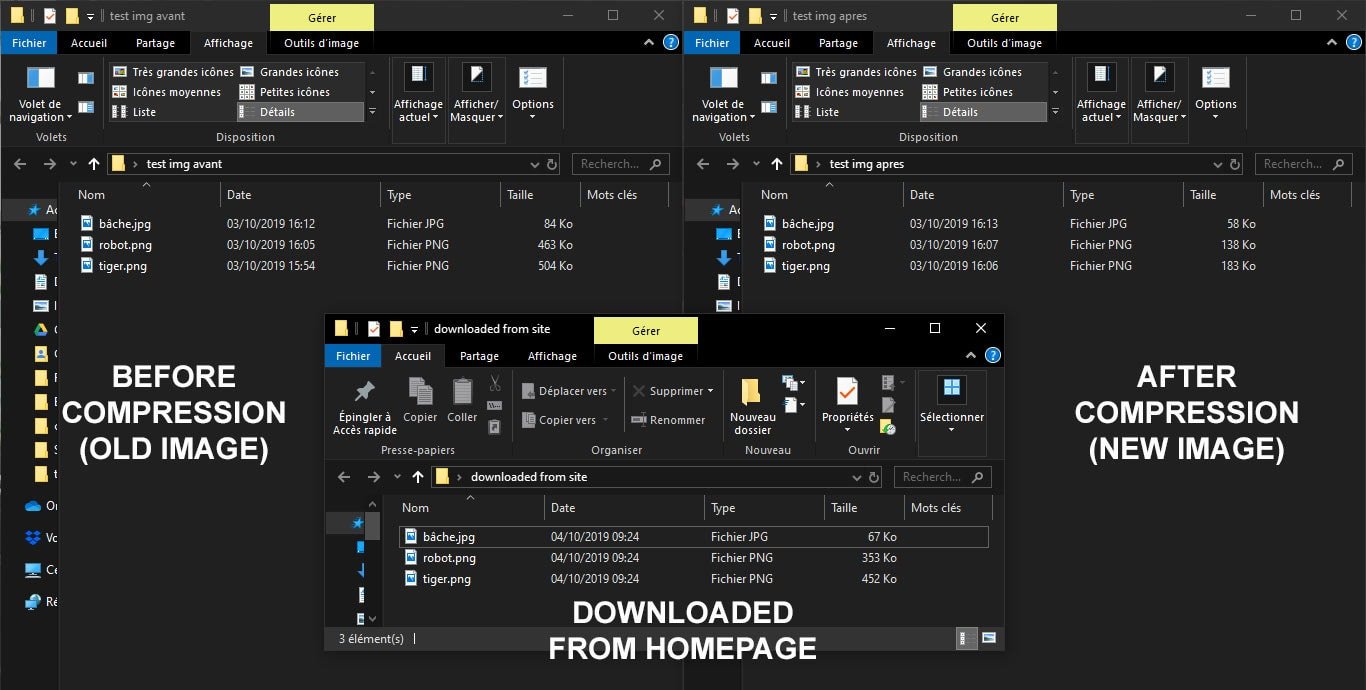Viewport: 1366px width, 690px height.
Task: Switch to Affichage tab in downloaded from site window
Action: point(552,356)
